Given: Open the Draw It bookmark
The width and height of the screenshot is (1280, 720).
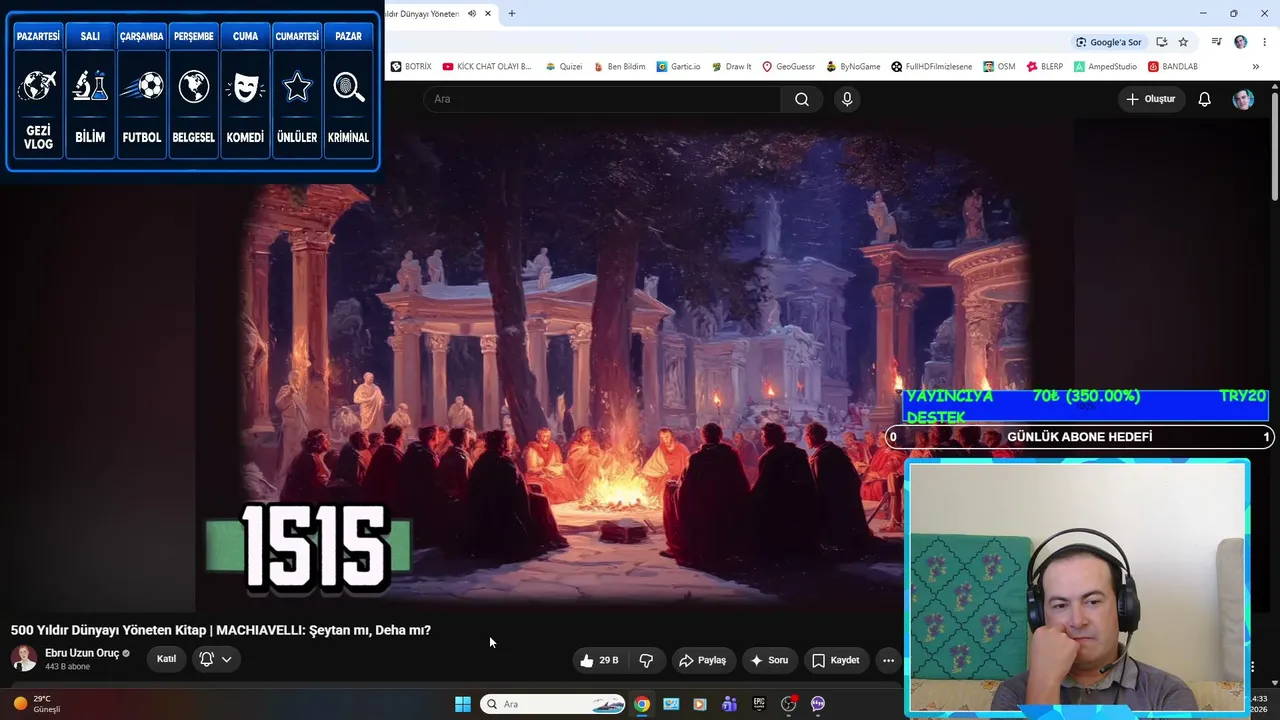Looking at the screenshot, I should click(732, 67).
